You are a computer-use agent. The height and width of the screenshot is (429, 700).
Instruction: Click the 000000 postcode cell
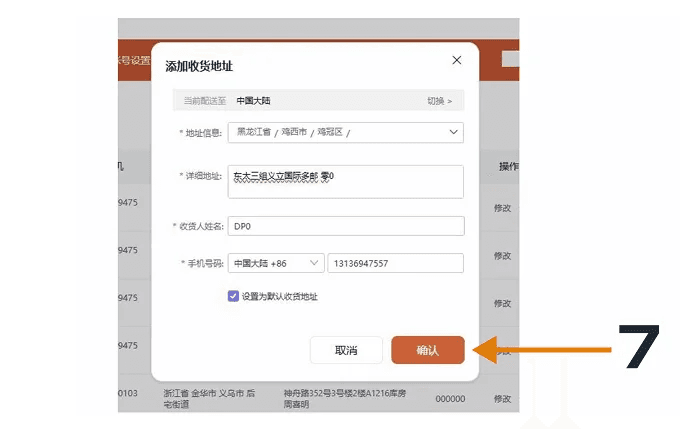(x=450, y=399)
